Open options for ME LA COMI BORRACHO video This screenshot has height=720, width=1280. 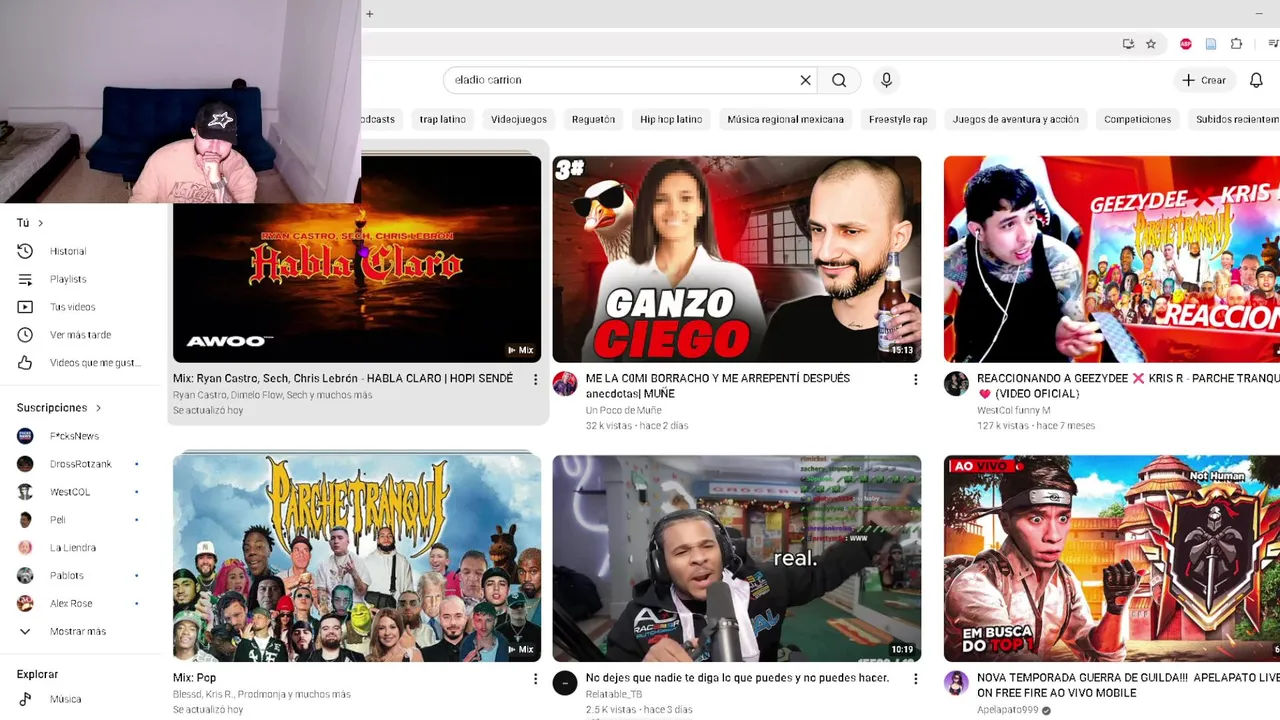click(915, 380)
